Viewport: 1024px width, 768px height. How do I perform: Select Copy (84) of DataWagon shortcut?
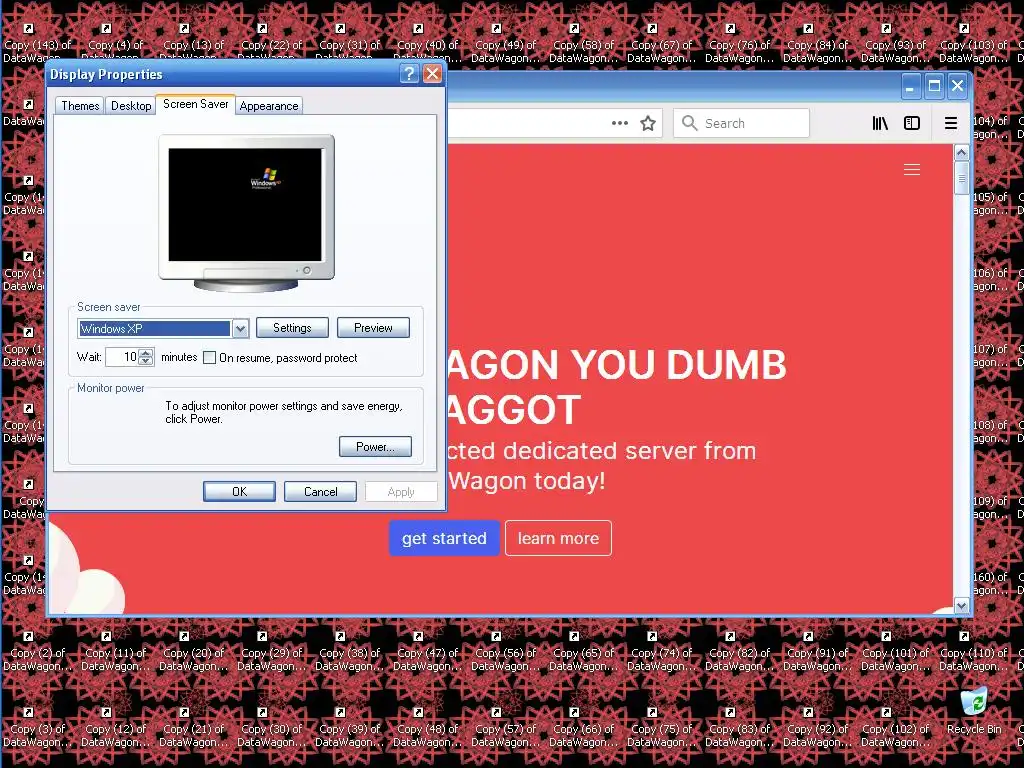coord(817,43)
